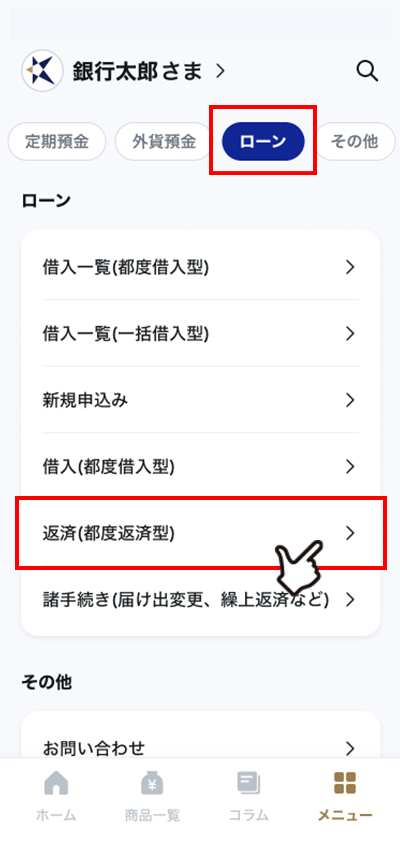Tap chevron beside 銀行太郎さま
This screenshot has height=866, width=400.
[220, 71]
